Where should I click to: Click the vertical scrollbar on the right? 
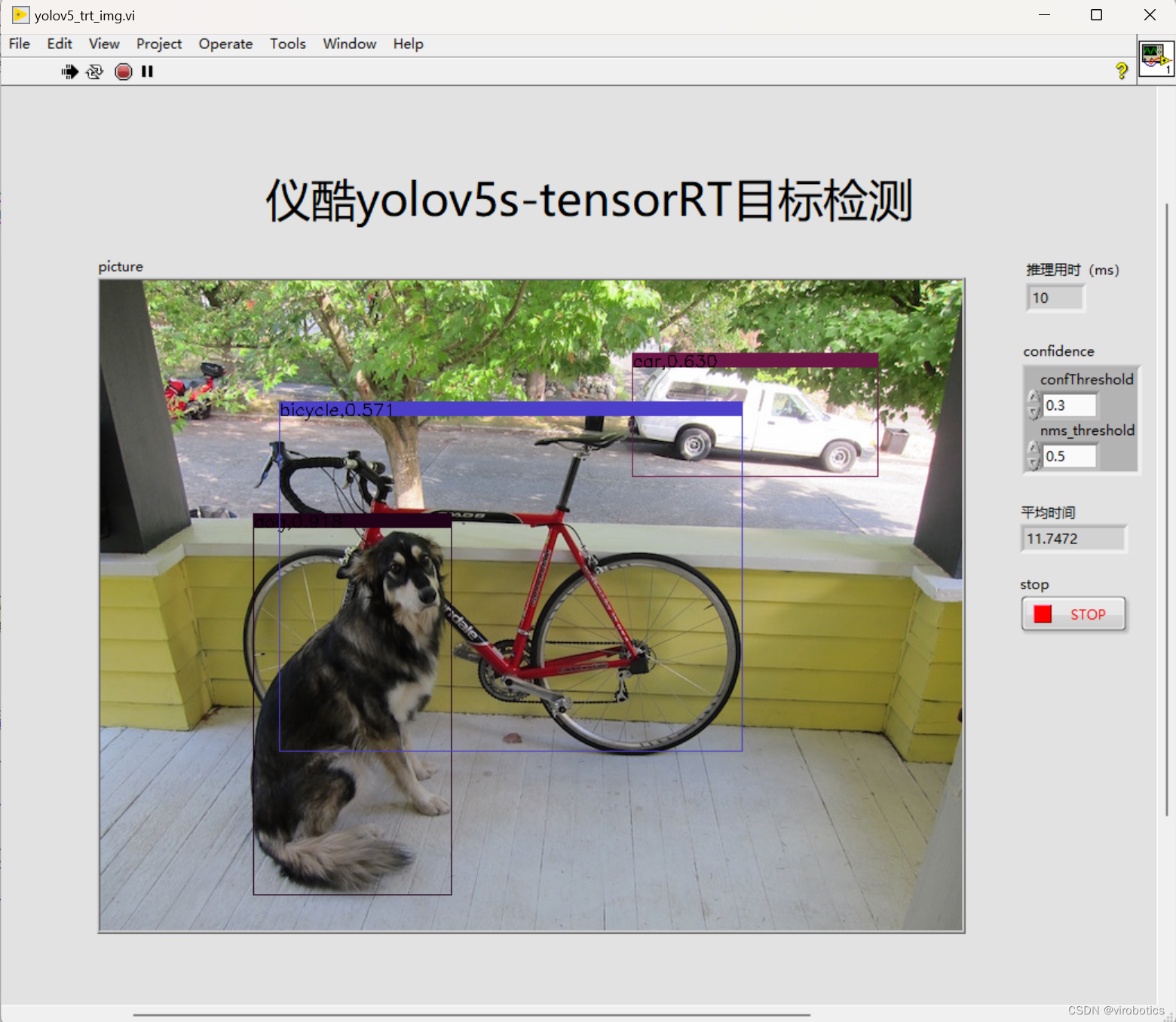click(x=1166, y=509)
